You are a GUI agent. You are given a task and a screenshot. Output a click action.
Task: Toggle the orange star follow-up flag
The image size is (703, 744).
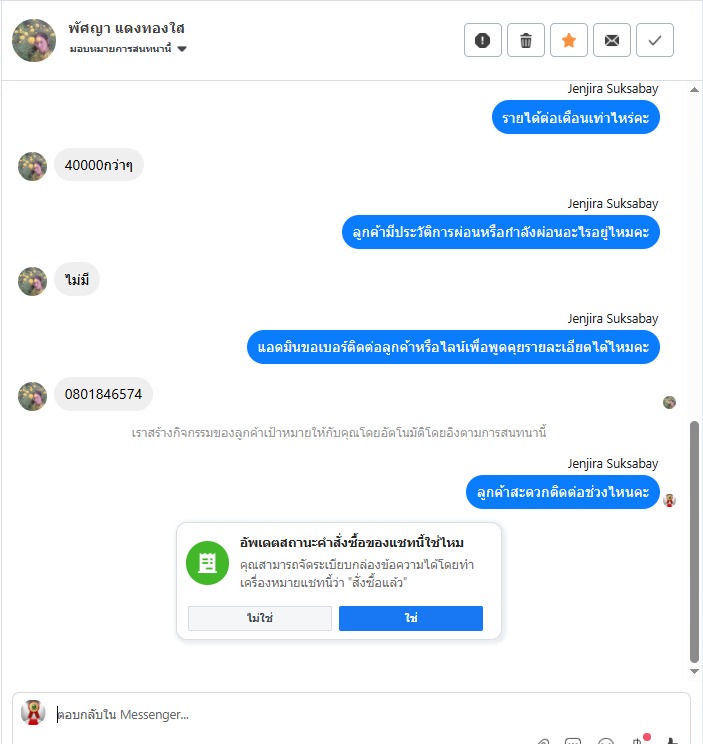569,40
